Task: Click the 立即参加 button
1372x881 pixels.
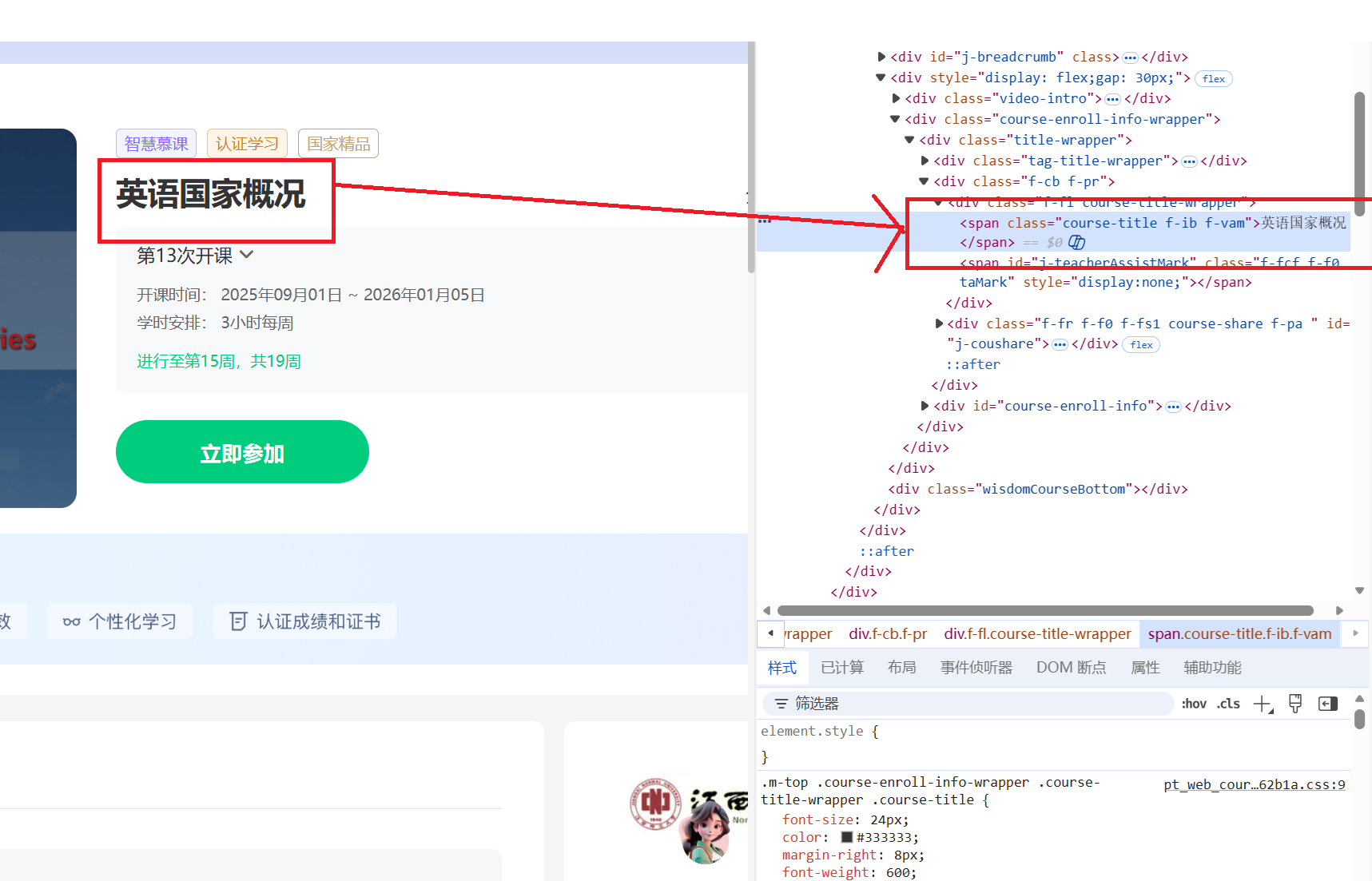Action: (242, 451)
